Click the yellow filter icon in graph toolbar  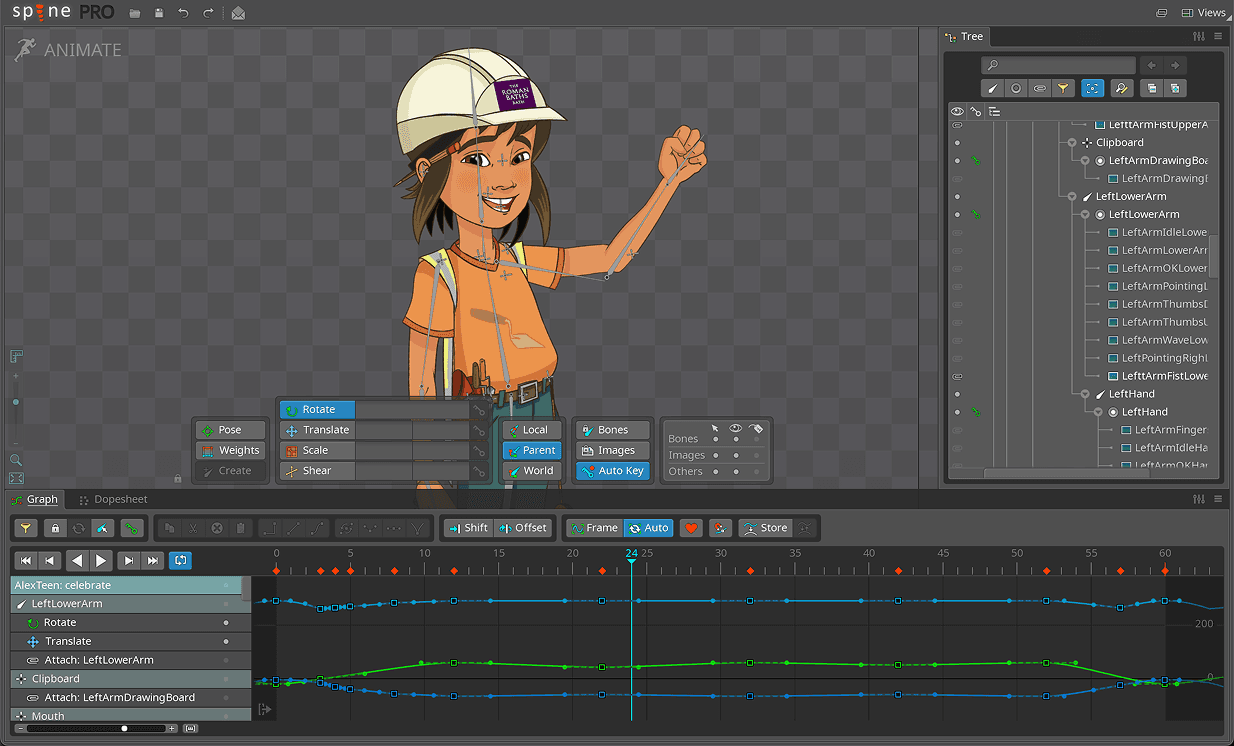tap(27, 528)
